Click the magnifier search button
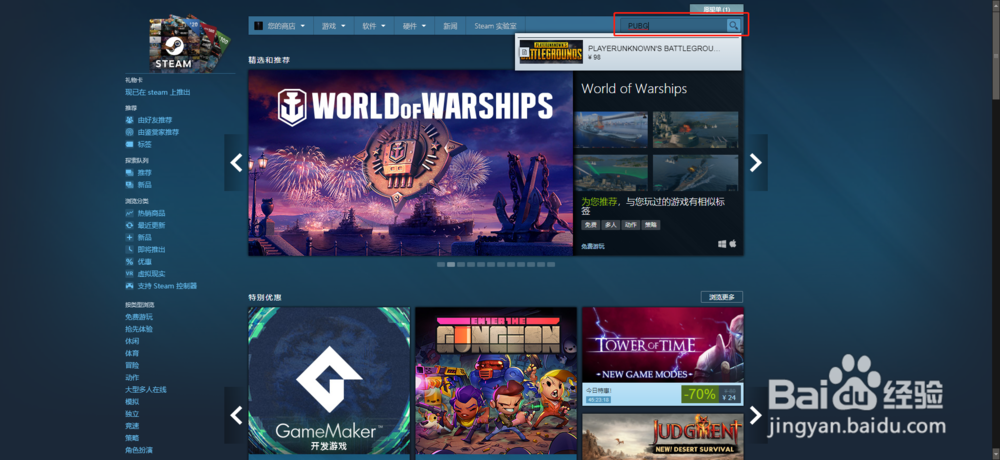Screen dimensions: 1000x460 (733, 26)
